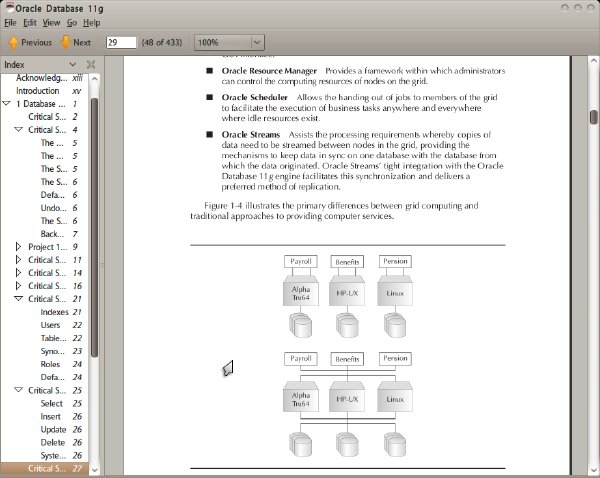This screenshot has height=478, width=600.
Task: Expand the Critical S... page 11 entry
Action: [18, 260]
